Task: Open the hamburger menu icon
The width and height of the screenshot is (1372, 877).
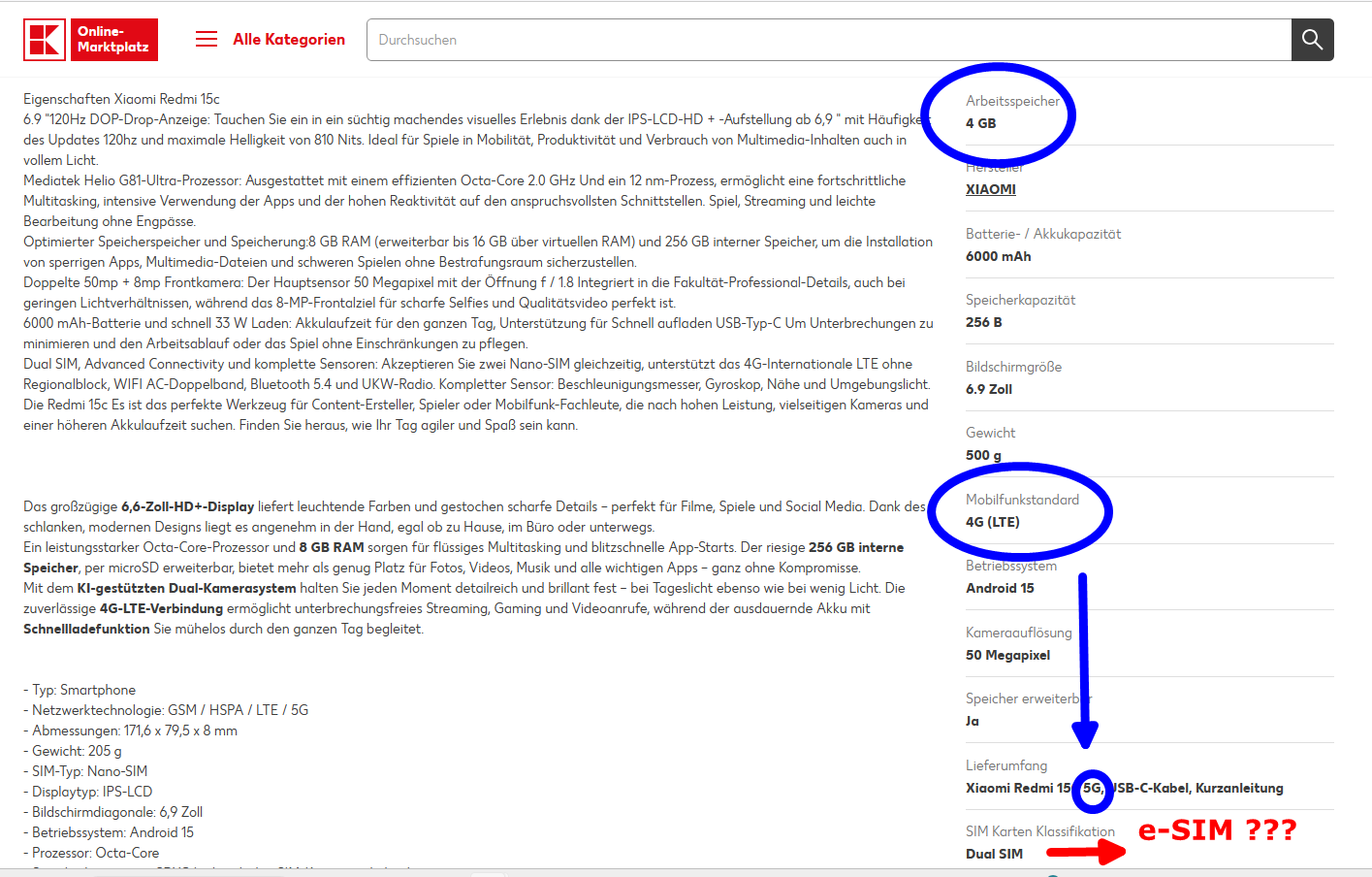Action: click(x=207, y=39)
